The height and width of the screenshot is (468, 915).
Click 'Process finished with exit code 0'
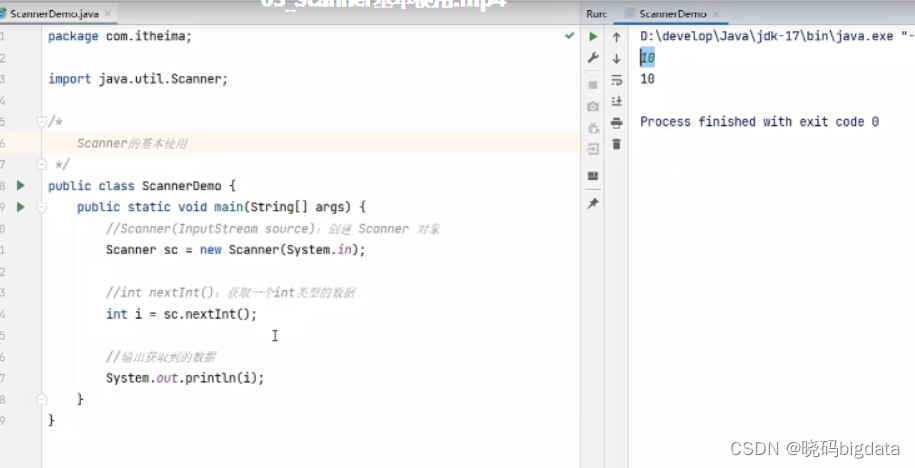(x=759, y=121)
